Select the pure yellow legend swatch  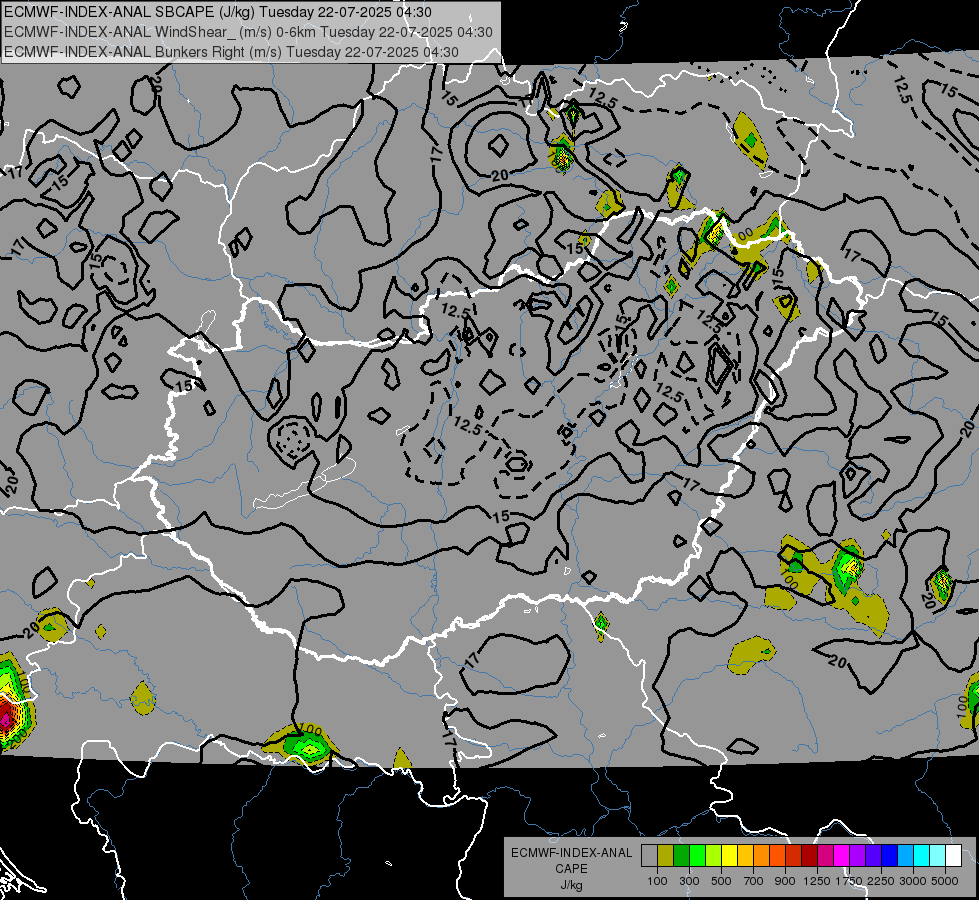coord(729,855)
